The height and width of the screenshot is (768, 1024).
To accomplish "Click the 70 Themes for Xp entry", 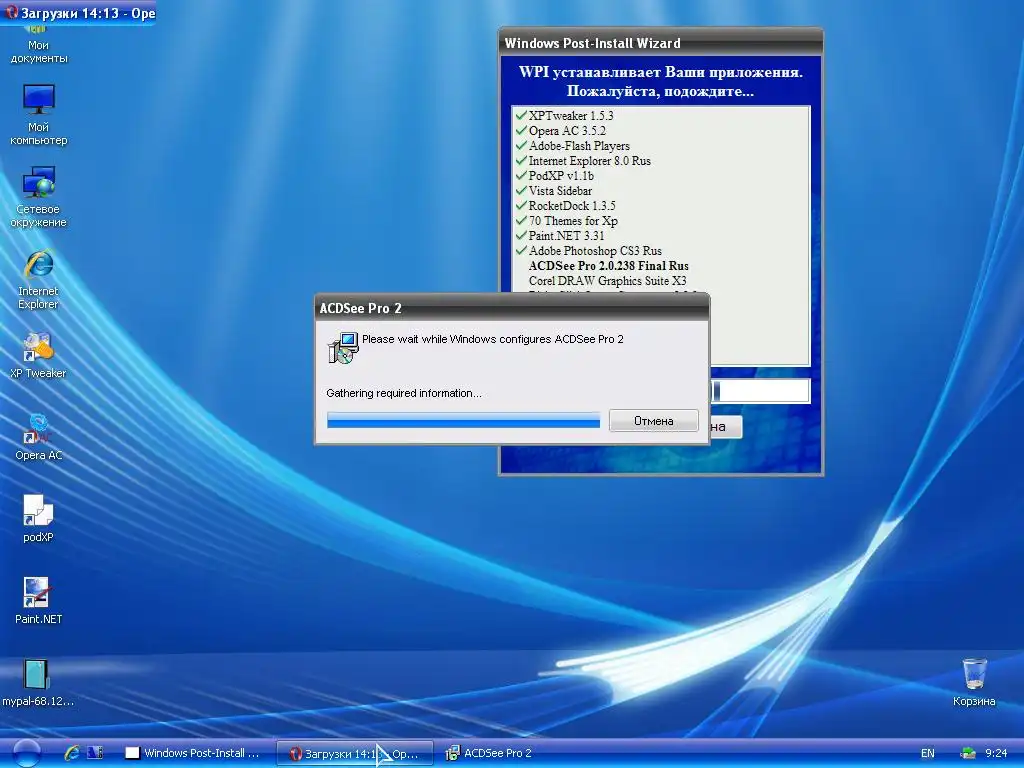I will click(x=573, y=221).
